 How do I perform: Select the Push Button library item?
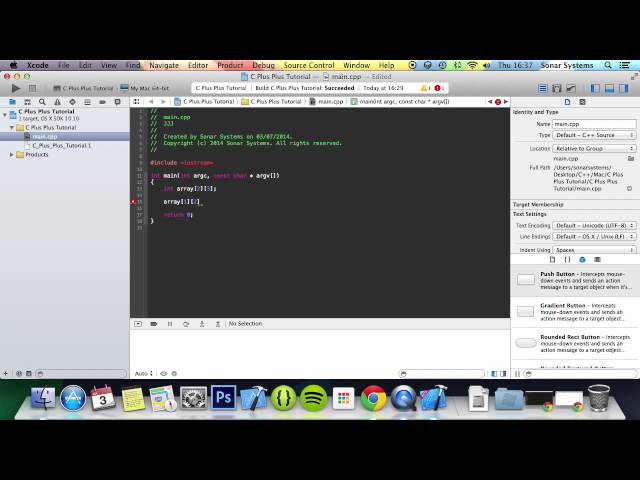point(575,280)
